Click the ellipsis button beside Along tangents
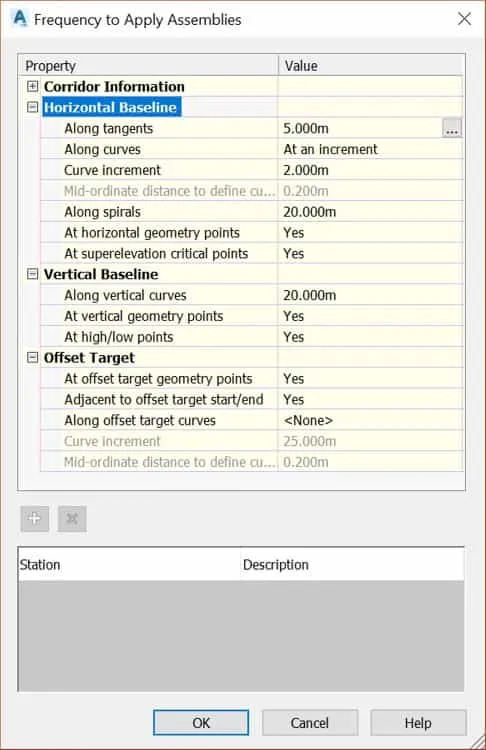Viewport: 486px width, 750px height. coord(452,128)
